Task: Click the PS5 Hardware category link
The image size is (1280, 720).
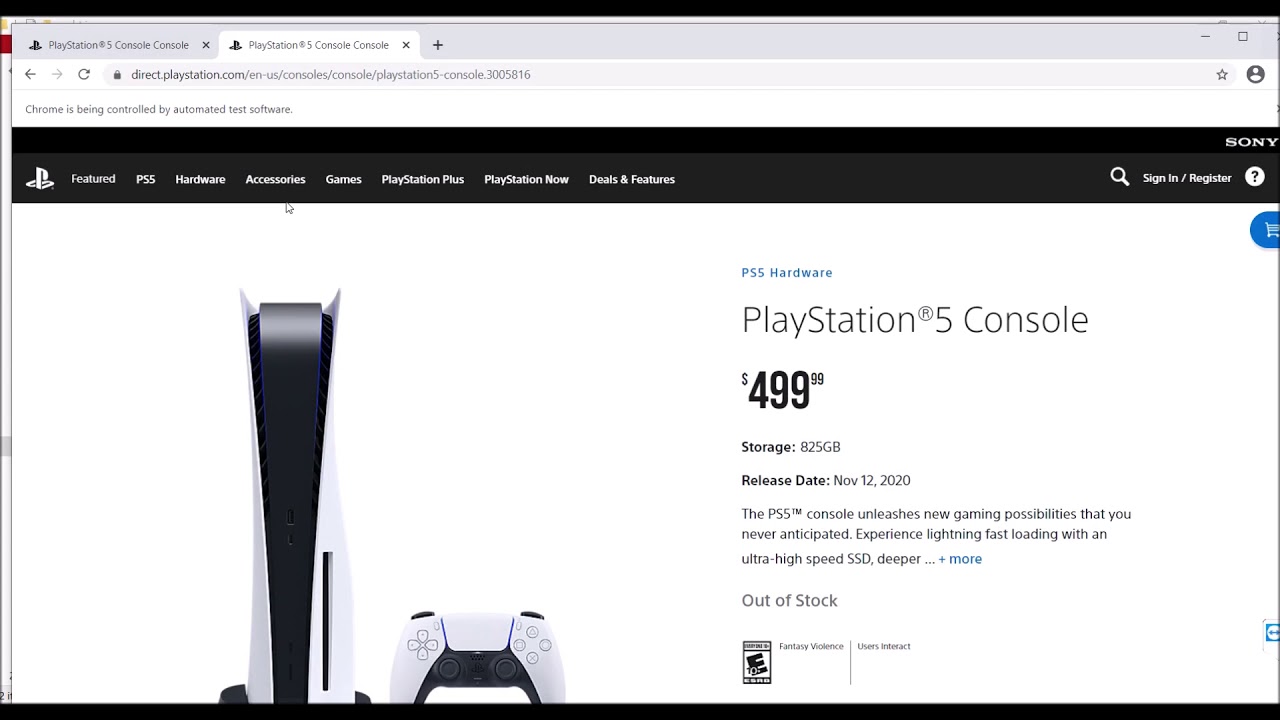Action: tap(787, 272)
